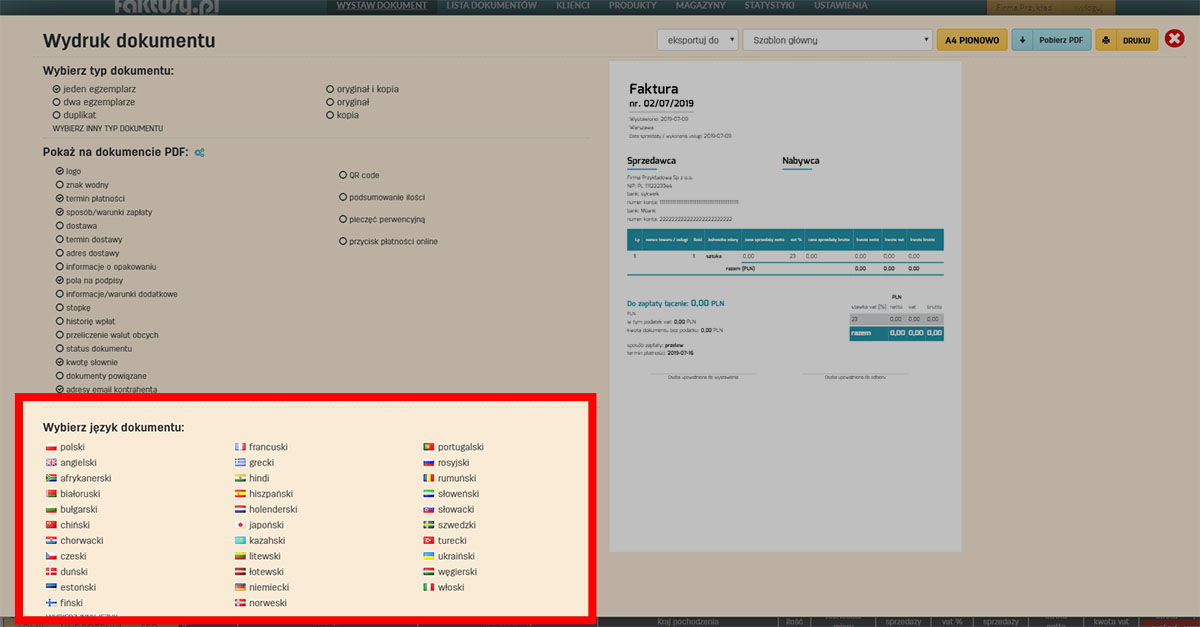Click the settings gears icon beside Pokaż na dokumencie PDF
The height and width of the screenshot is (627, 1200).
point(200,153)
